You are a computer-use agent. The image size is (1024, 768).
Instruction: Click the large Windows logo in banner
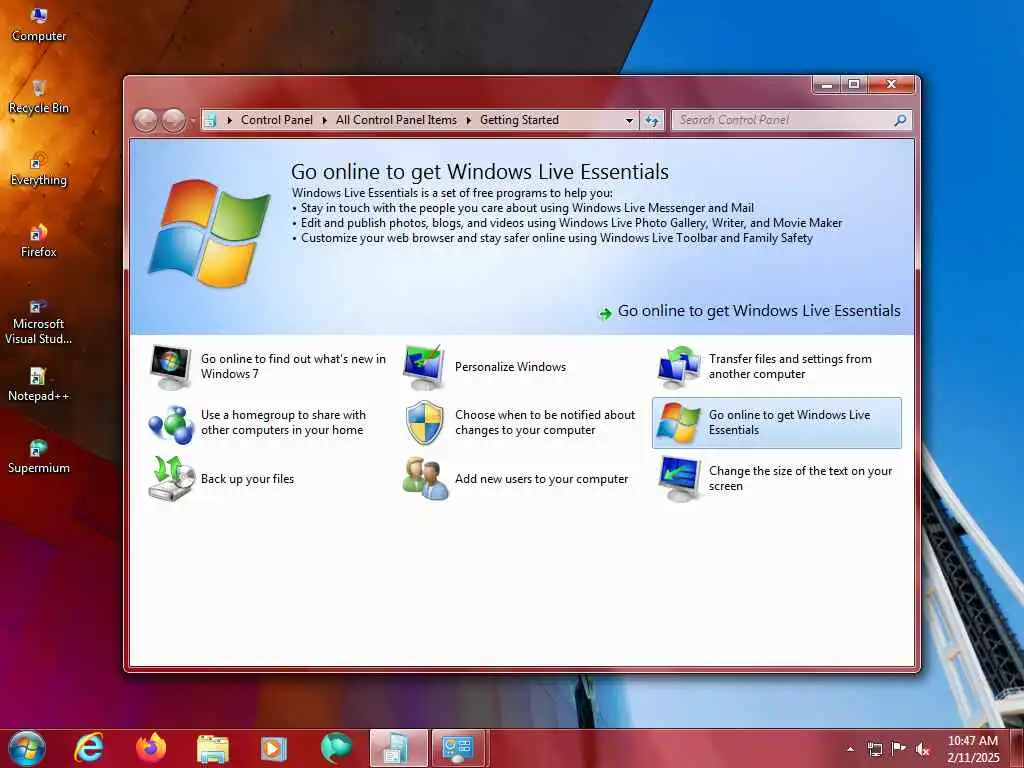tap(209, 233)
